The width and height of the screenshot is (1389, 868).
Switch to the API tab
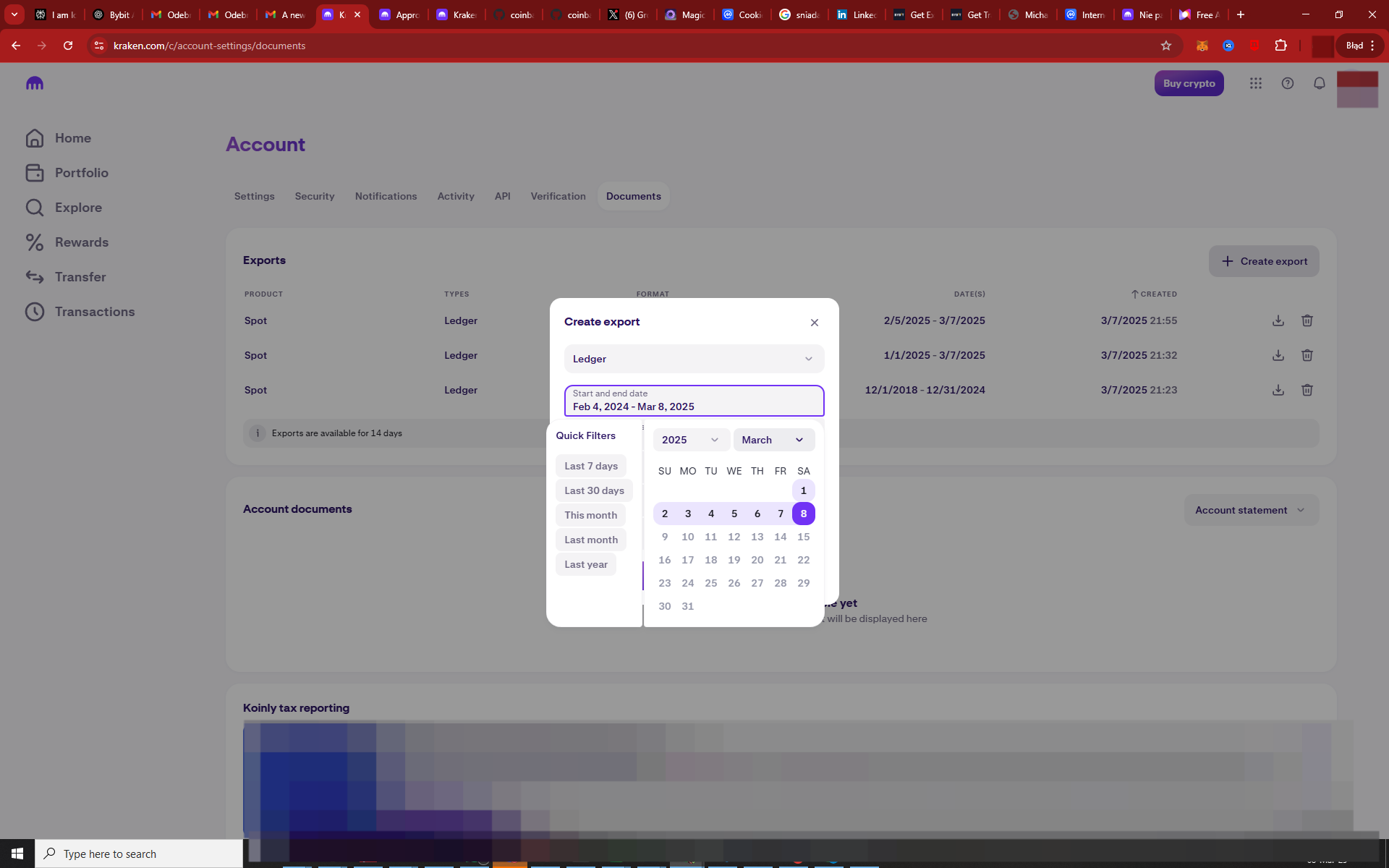tap(503, 196)
